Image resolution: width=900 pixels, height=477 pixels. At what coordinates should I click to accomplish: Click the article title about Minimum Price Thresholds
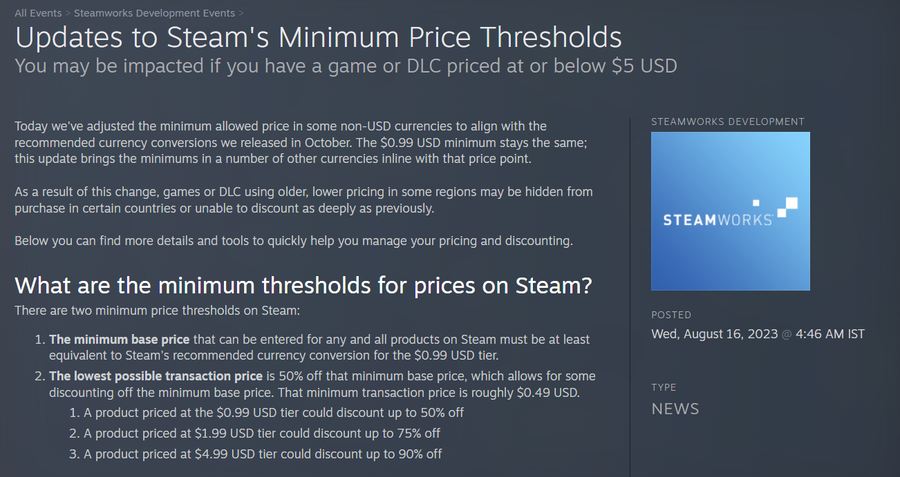[318, 38]
